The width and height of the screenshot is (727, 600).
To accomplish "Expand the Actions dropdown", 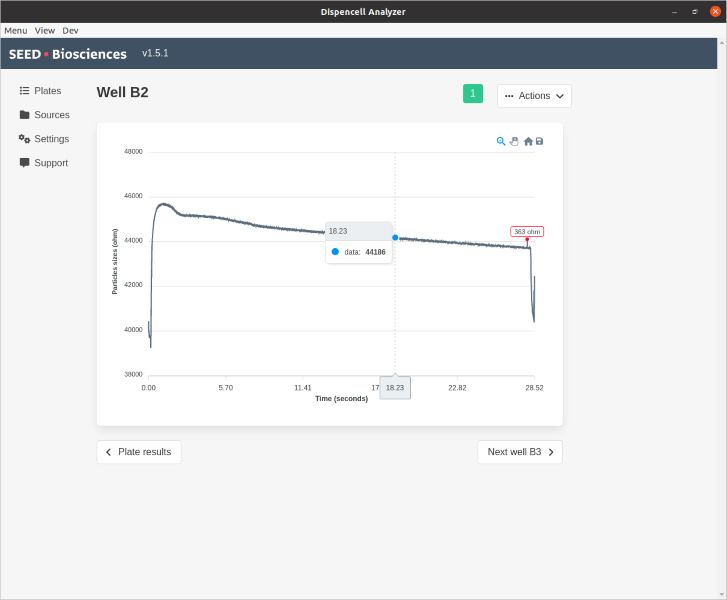I will click(x=534, y=96).
